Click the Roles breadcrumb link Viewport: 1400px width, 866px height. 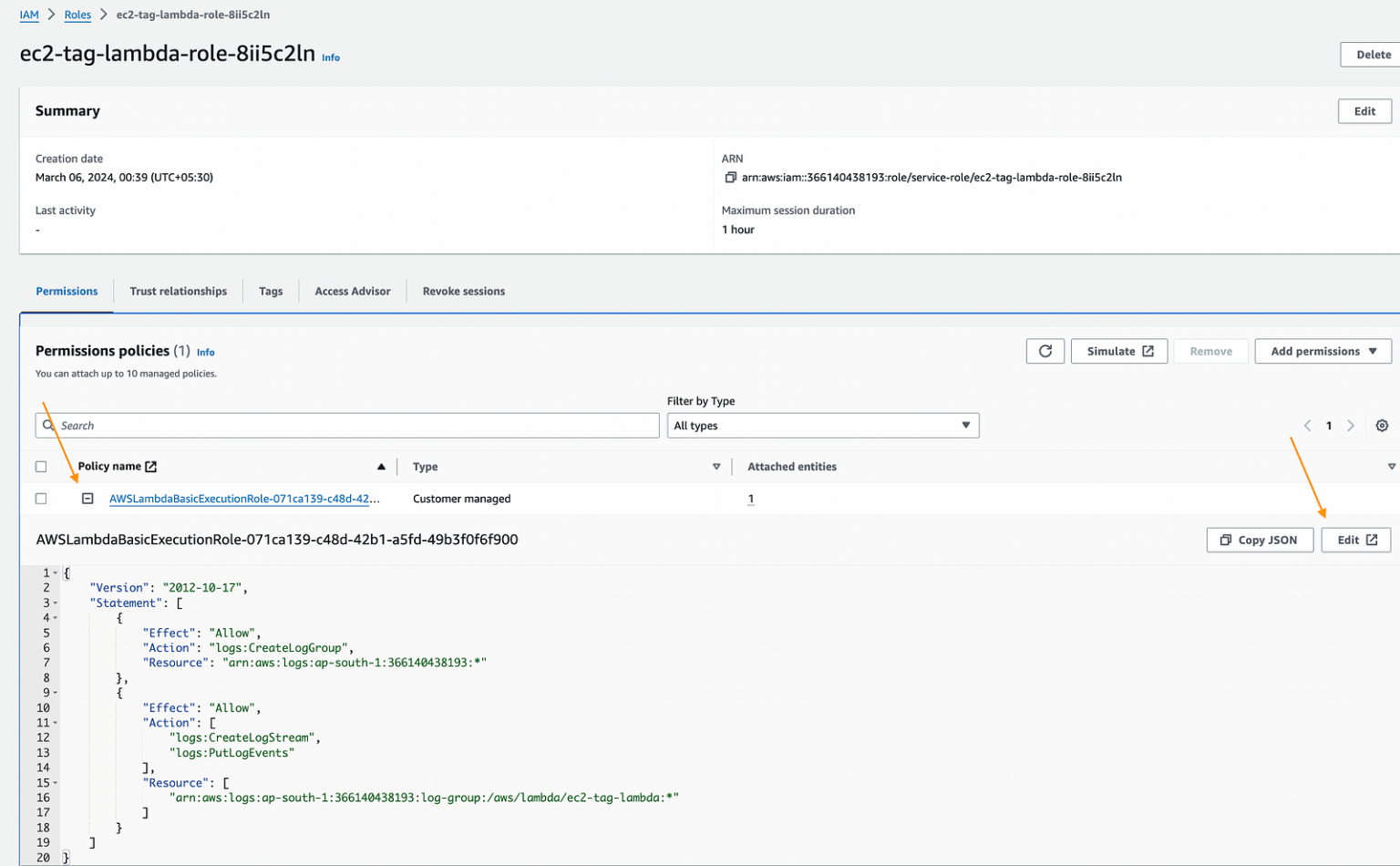[77, 15]
